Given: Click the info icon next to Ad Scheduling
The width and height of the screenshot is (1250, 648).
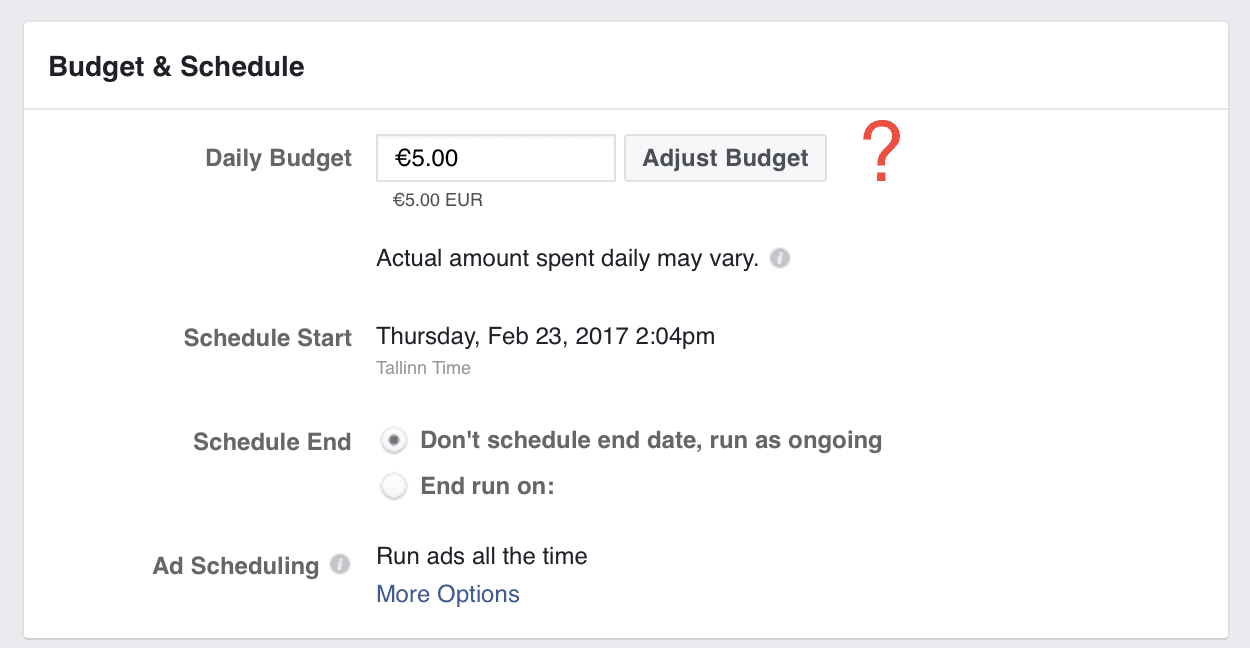Looking at the screenshot, I should (341, 565).
